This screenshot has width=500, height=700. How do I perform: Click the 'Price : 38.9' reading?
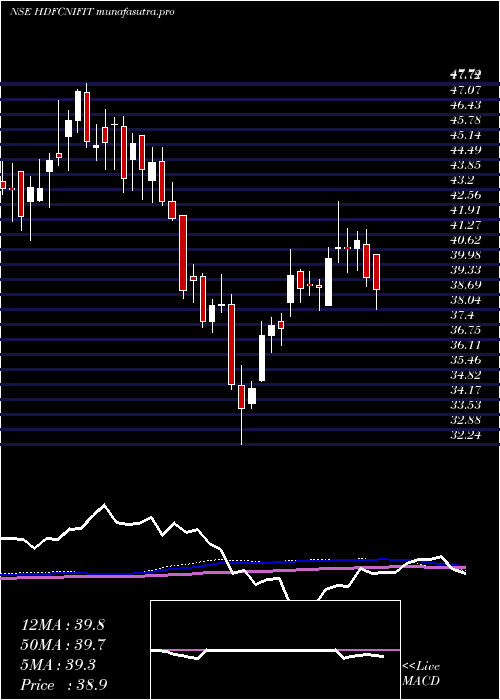tap(63, 685)
